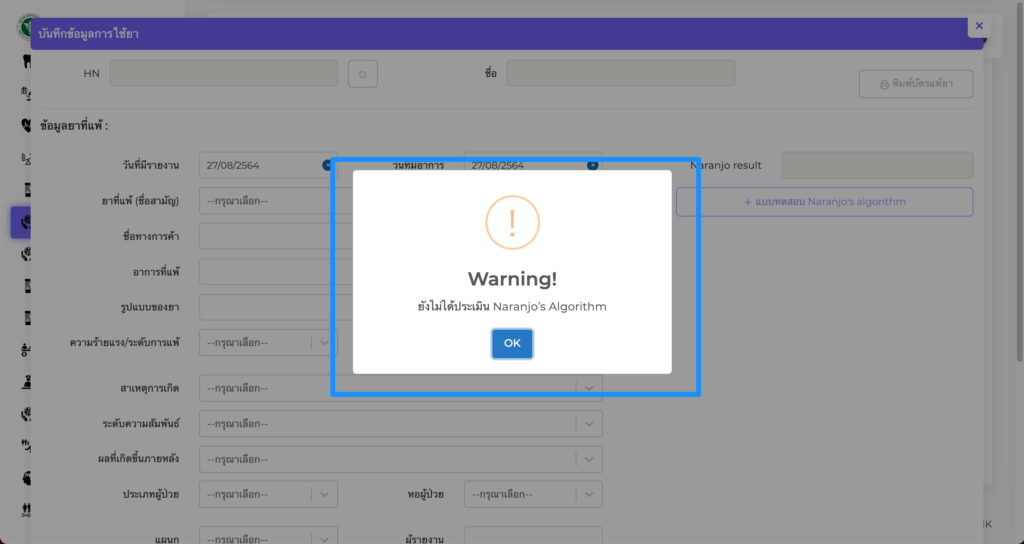Open the แบบทดสอบ Naranjo's algorithm test
The height and width of the screenshot is (544, 1024).
coord(824,202)
